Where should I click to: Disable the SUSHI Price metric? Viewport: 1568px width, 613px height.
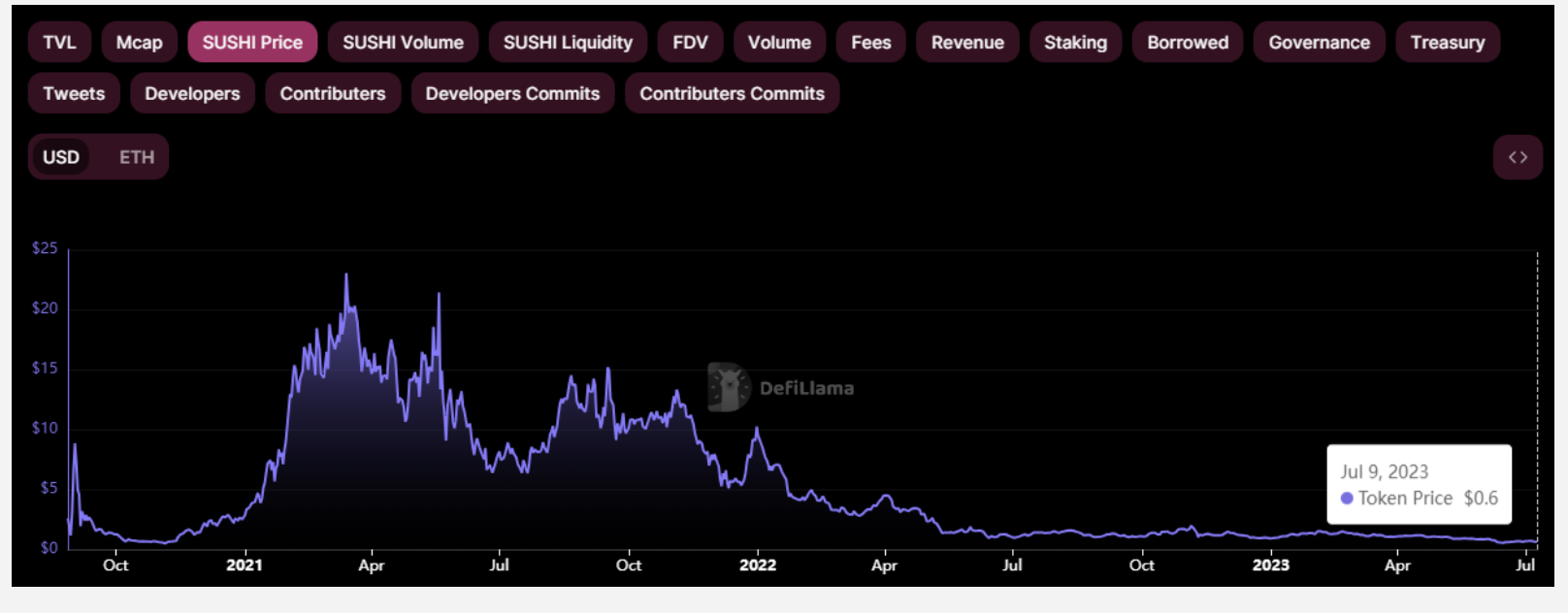pos(252,43)
